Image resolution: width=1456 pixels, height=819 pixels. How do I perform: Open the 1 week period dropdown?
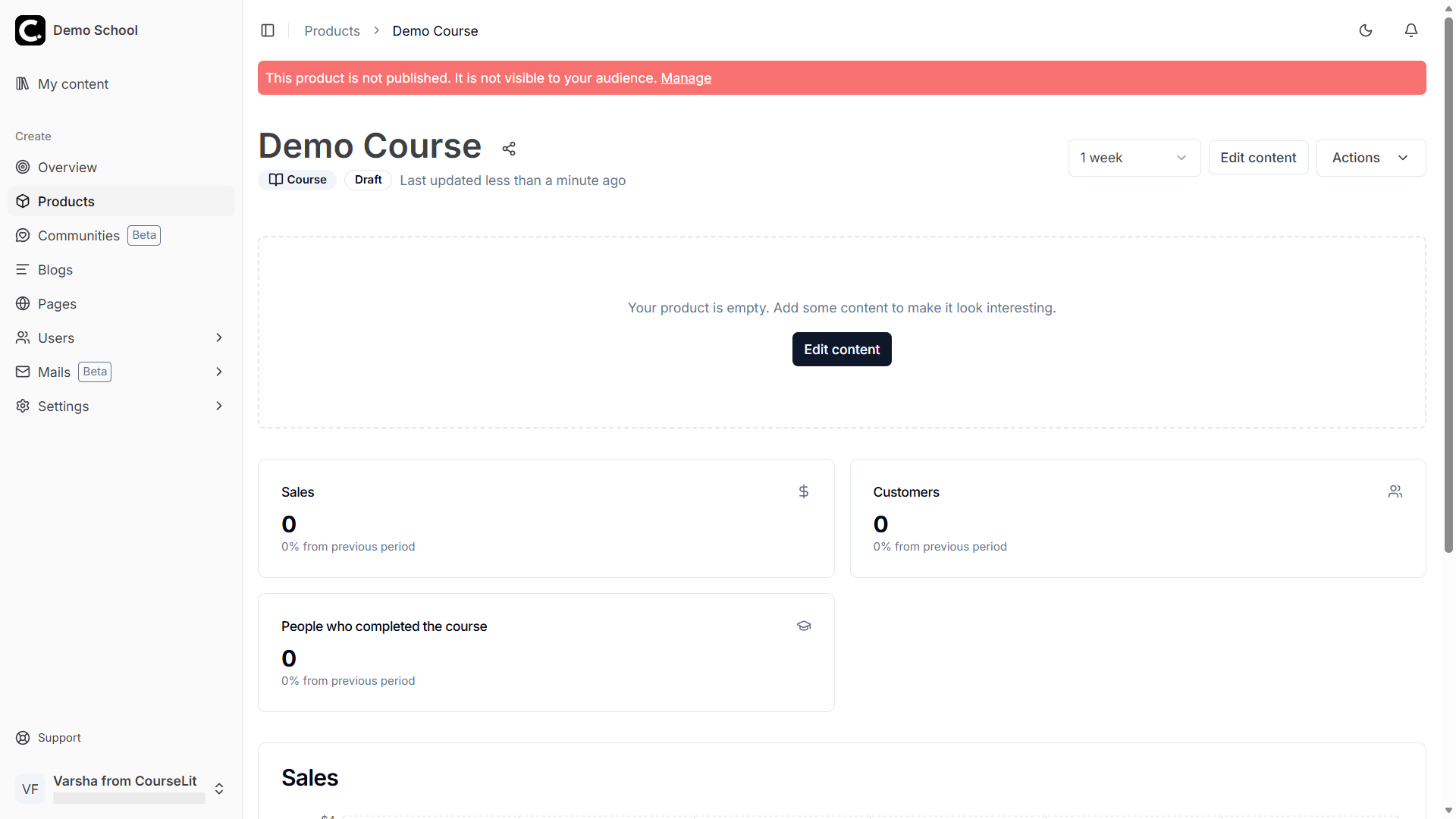(x=1134, y=158)
